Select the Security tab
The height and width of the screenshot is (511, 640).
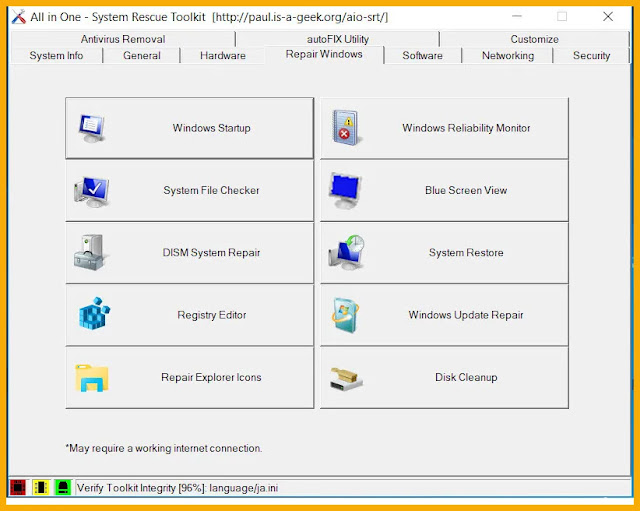point(591,56)
